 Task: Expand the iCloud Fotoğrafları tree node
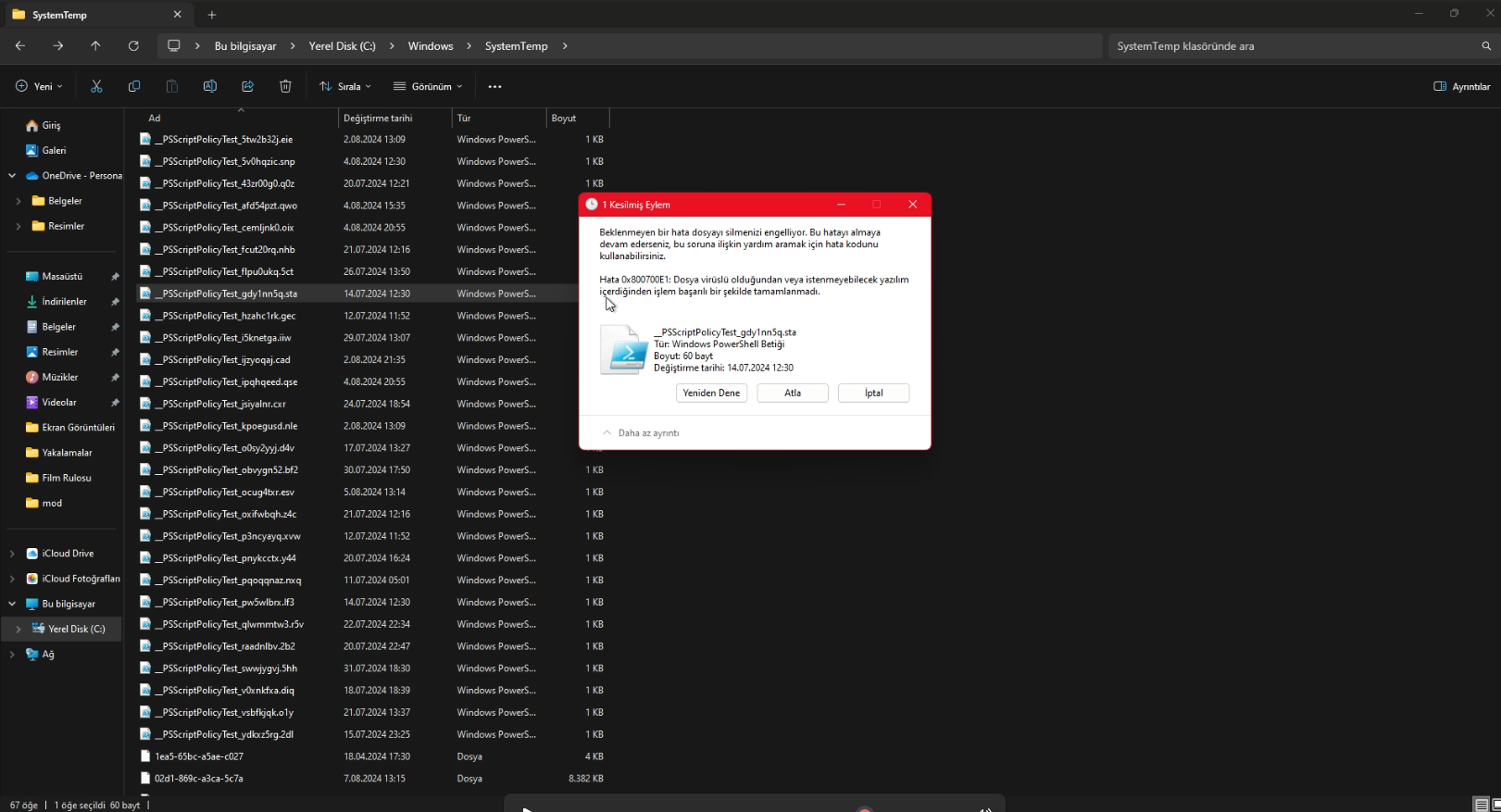(x=12, y=579)
